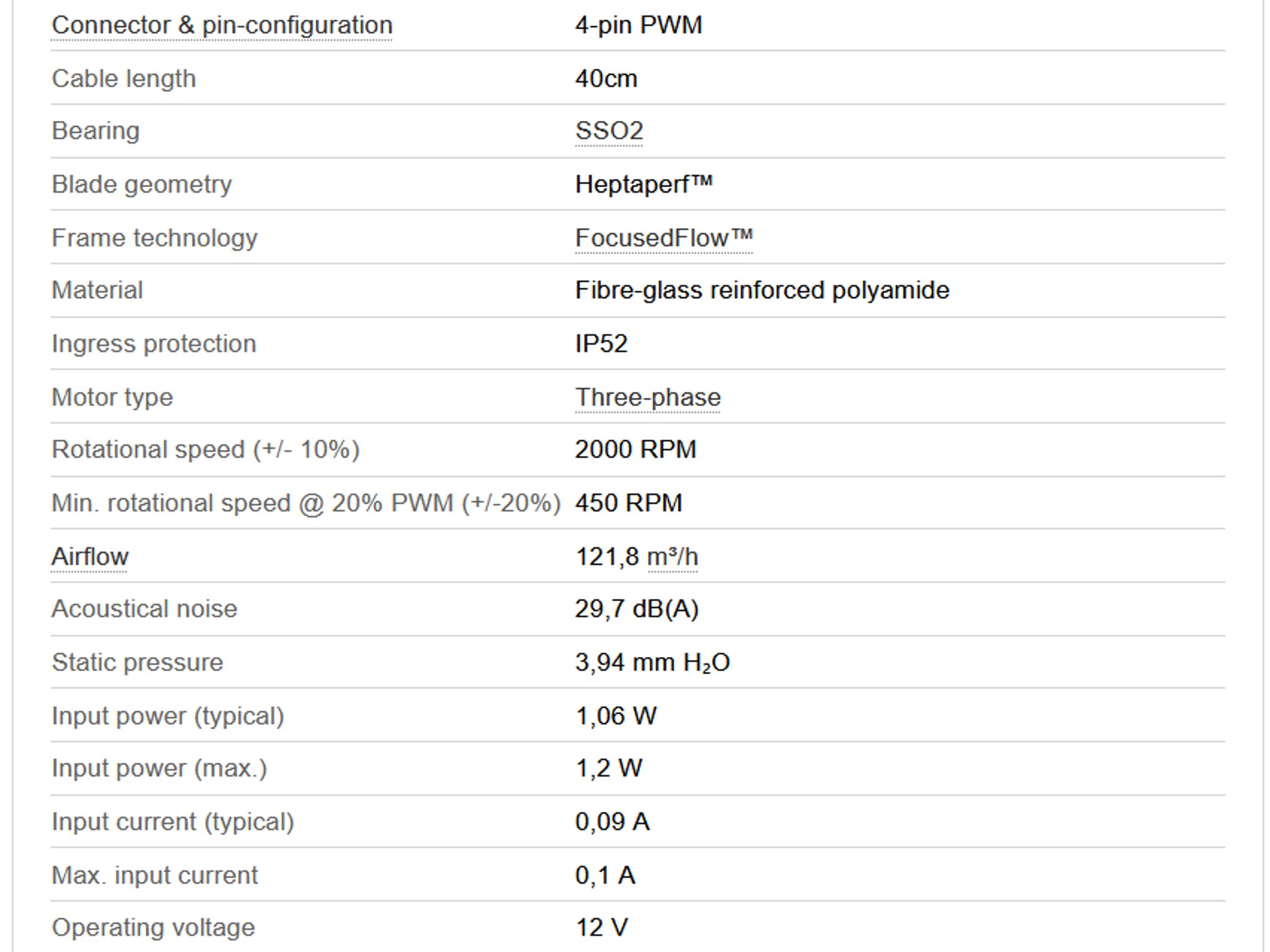Select the 4-pin PWM value text
This screenshot has width=1270, height=952.
click(x=639, y=25)
